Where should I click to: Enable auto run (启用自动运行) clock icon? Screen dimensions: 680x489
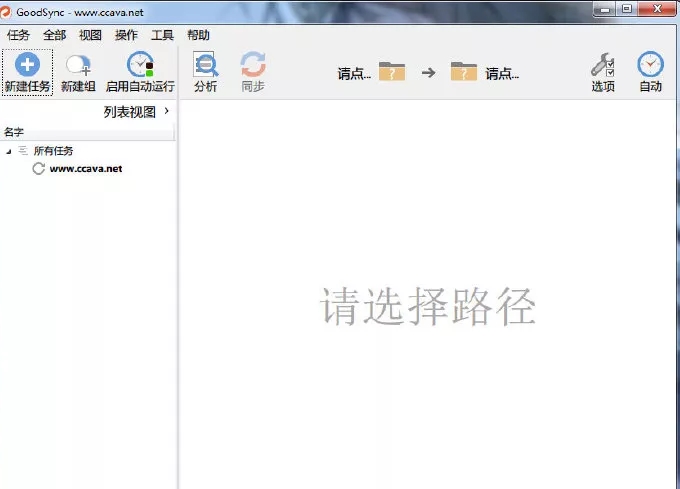tap(140, 65)
